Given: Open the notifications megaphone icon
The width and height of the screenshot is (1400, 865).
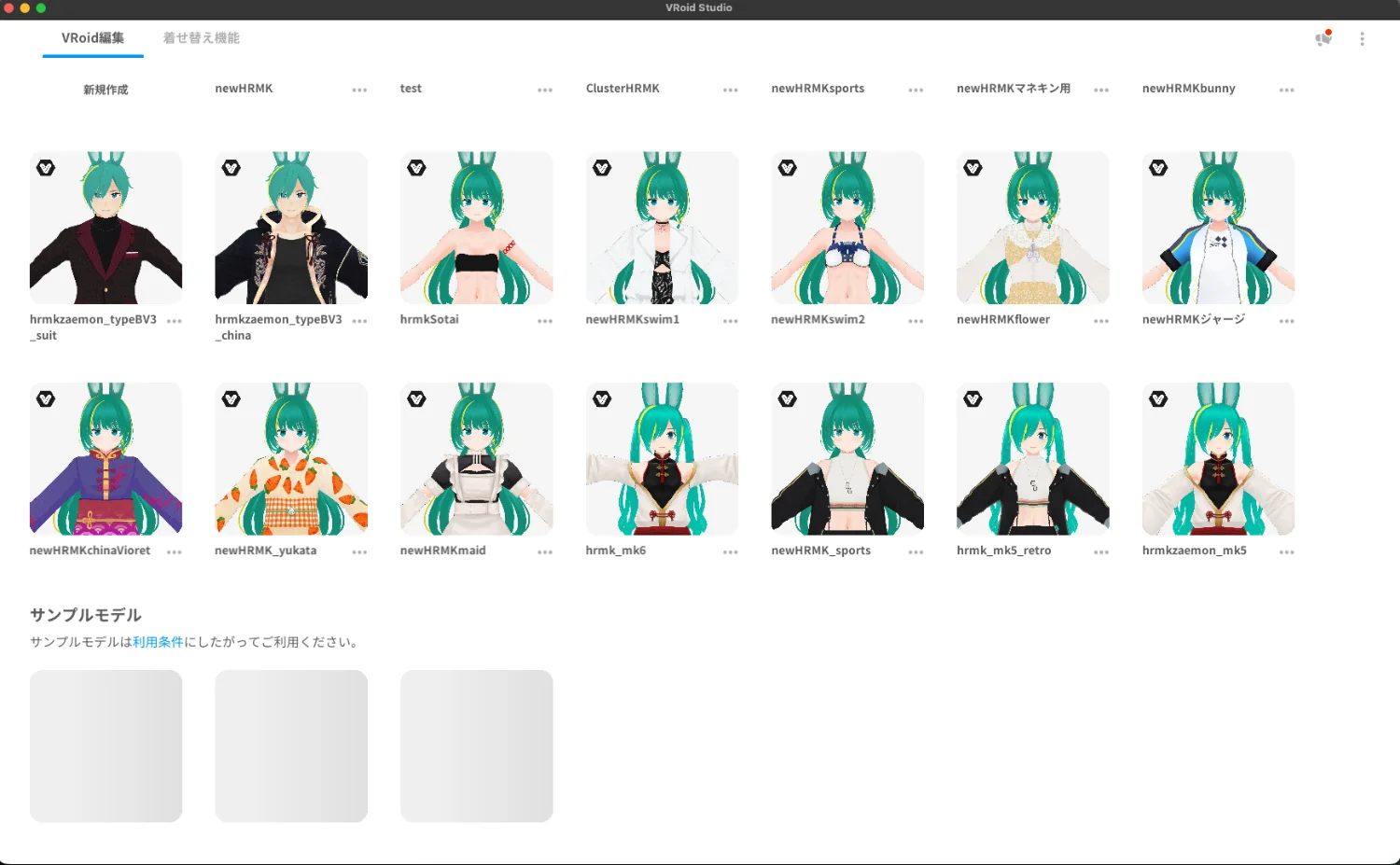Looking at the screenshot, I should [1323, 38].
